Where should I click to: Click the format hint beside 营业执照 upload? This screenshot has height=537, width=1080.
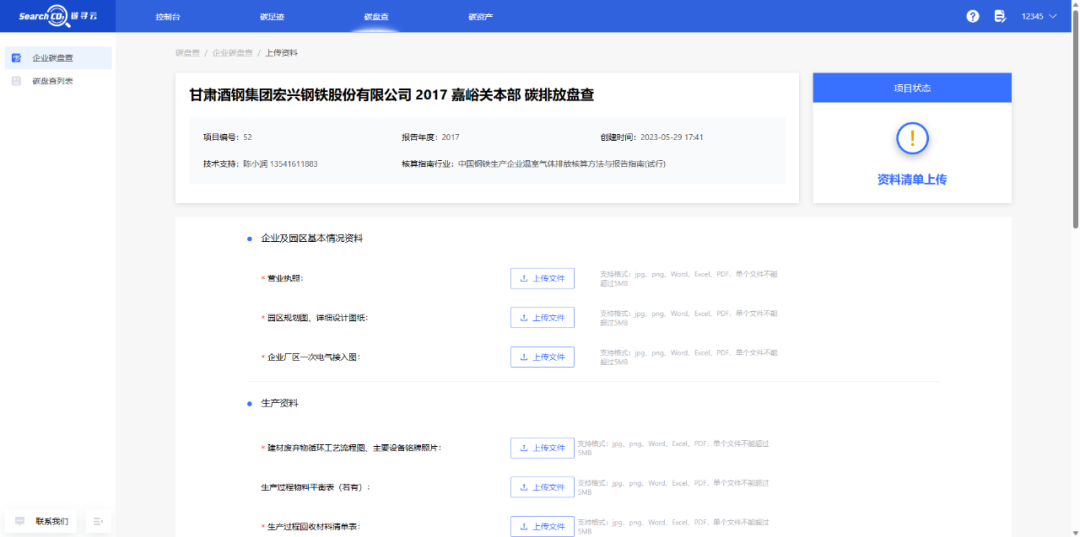point(688,278)
